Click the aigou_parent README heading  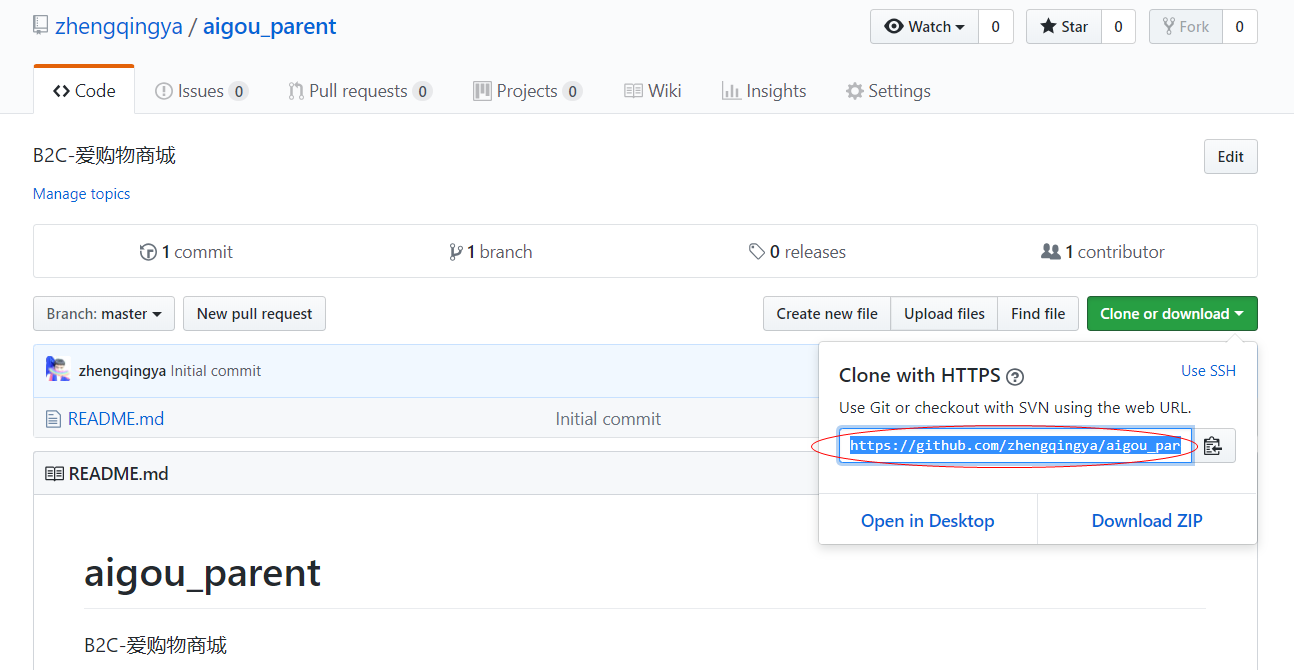(203, 573)
